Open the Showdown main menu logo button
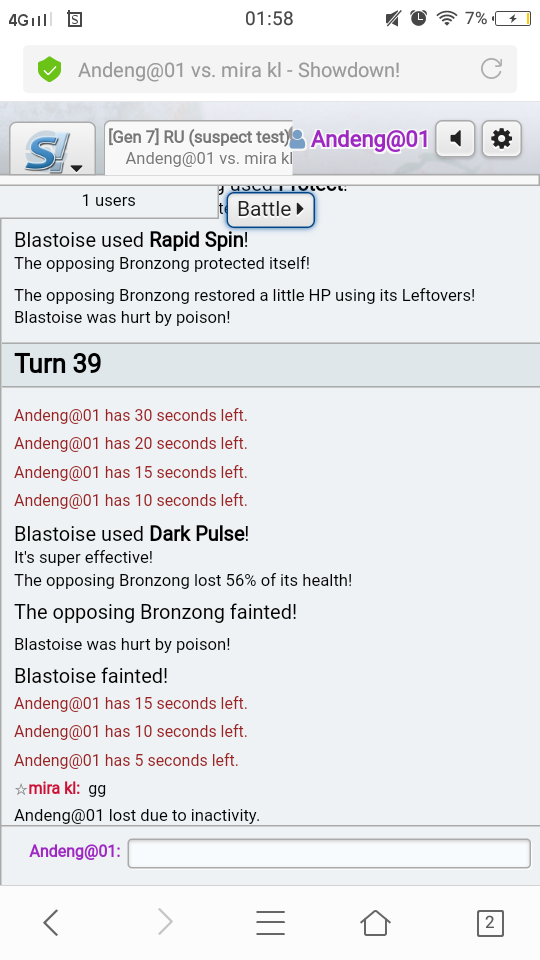The height and width of the screenshot is (960, 540). tap(53, 149)
